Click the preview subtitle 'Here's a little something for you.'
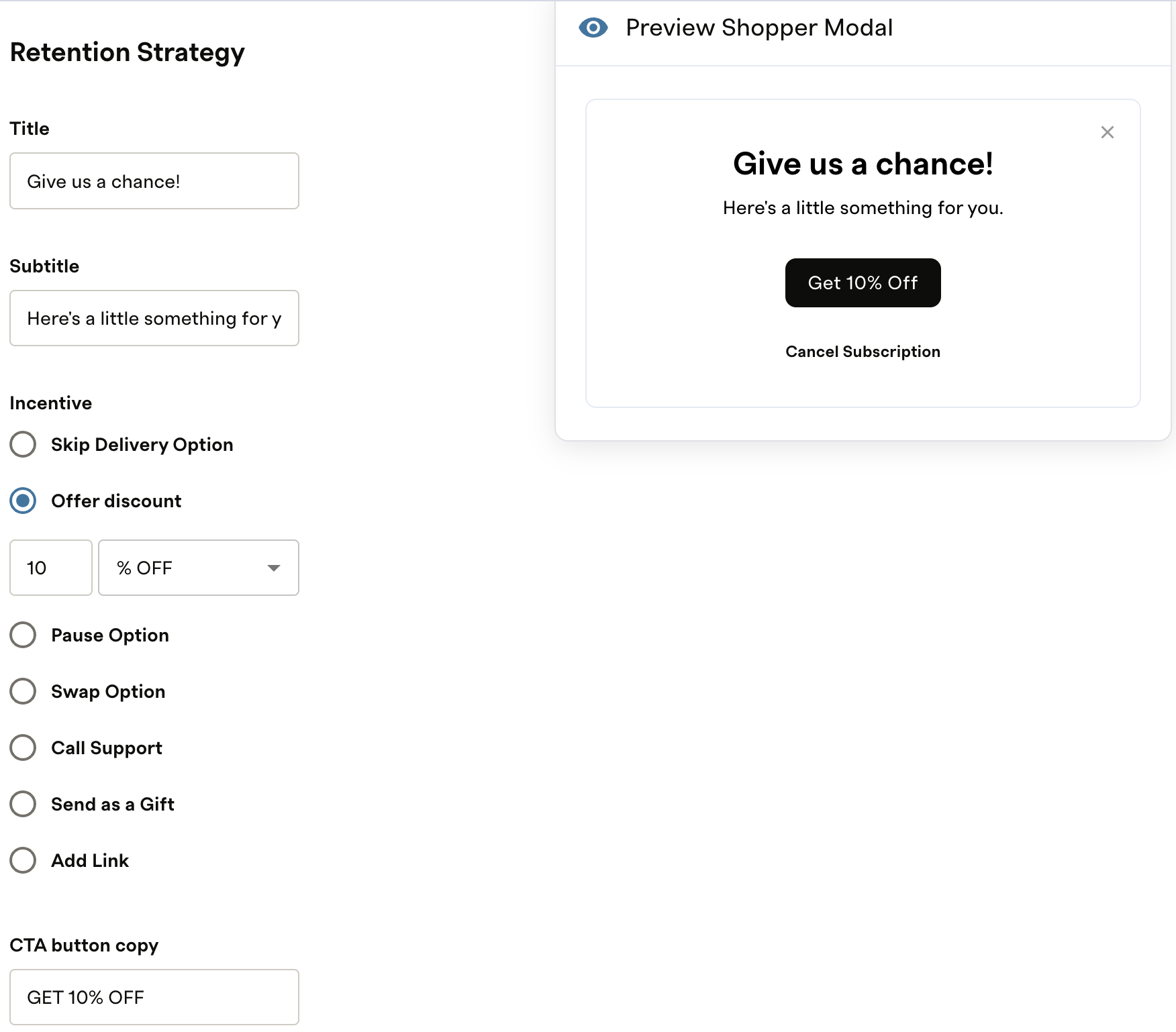The image size is (1176, 1032). coord(863,208)
